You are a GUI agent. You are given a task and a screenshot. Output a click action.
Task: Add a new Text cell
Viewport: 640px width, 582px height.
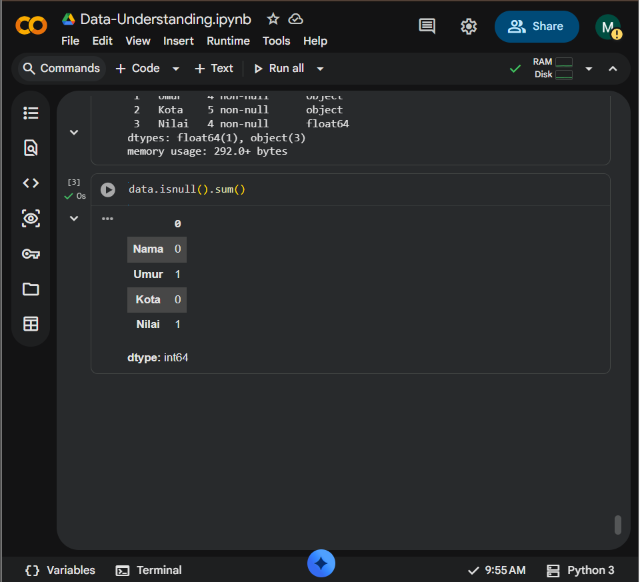(x=214, y=68)
